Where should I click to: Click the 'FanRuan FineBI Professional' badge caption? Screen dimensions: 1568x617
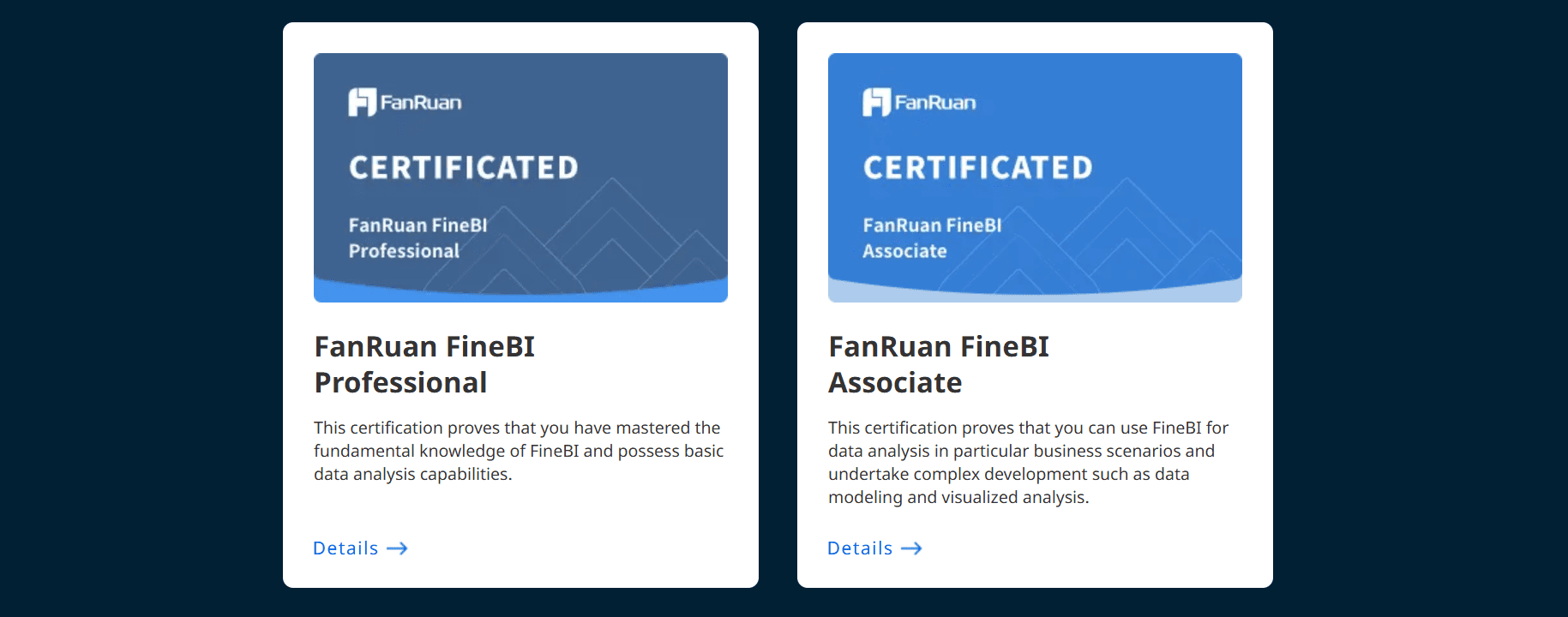418,238
